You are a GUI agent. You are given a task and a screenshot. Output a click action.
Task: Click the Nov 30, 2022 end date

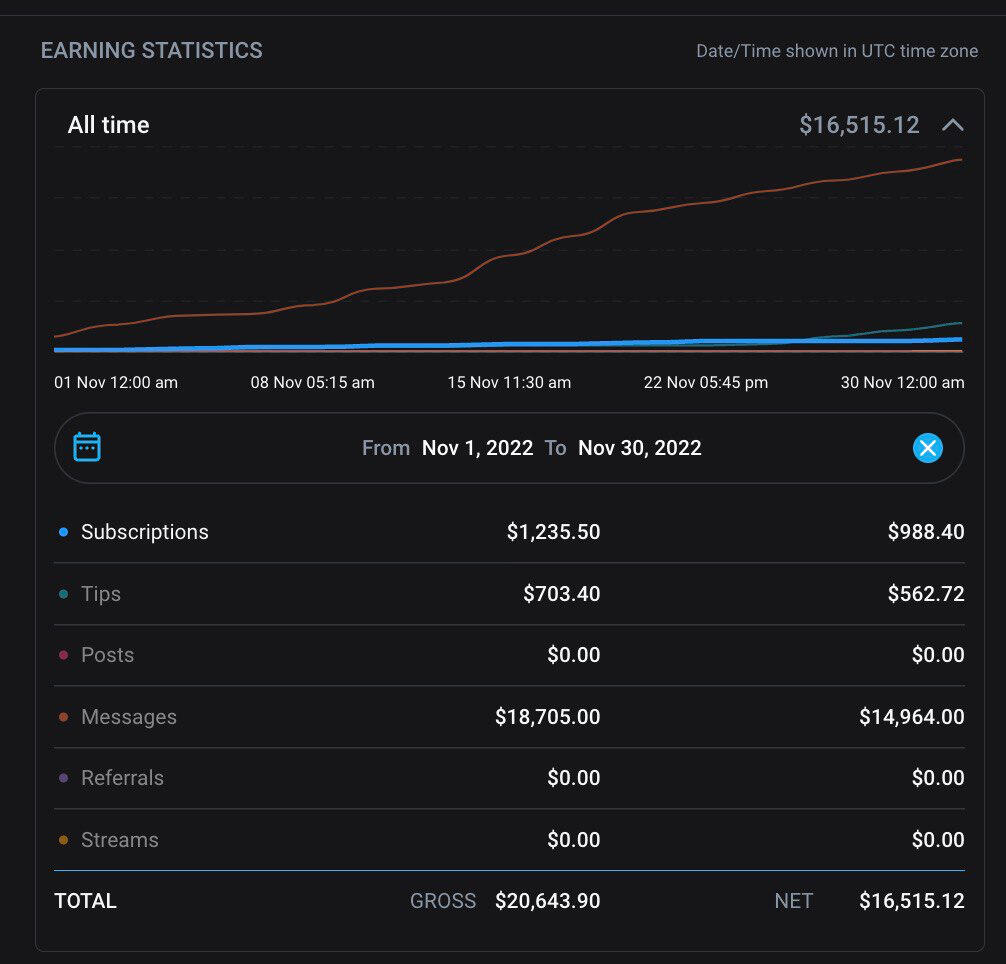pyautogui.click(x=639, y=448)
